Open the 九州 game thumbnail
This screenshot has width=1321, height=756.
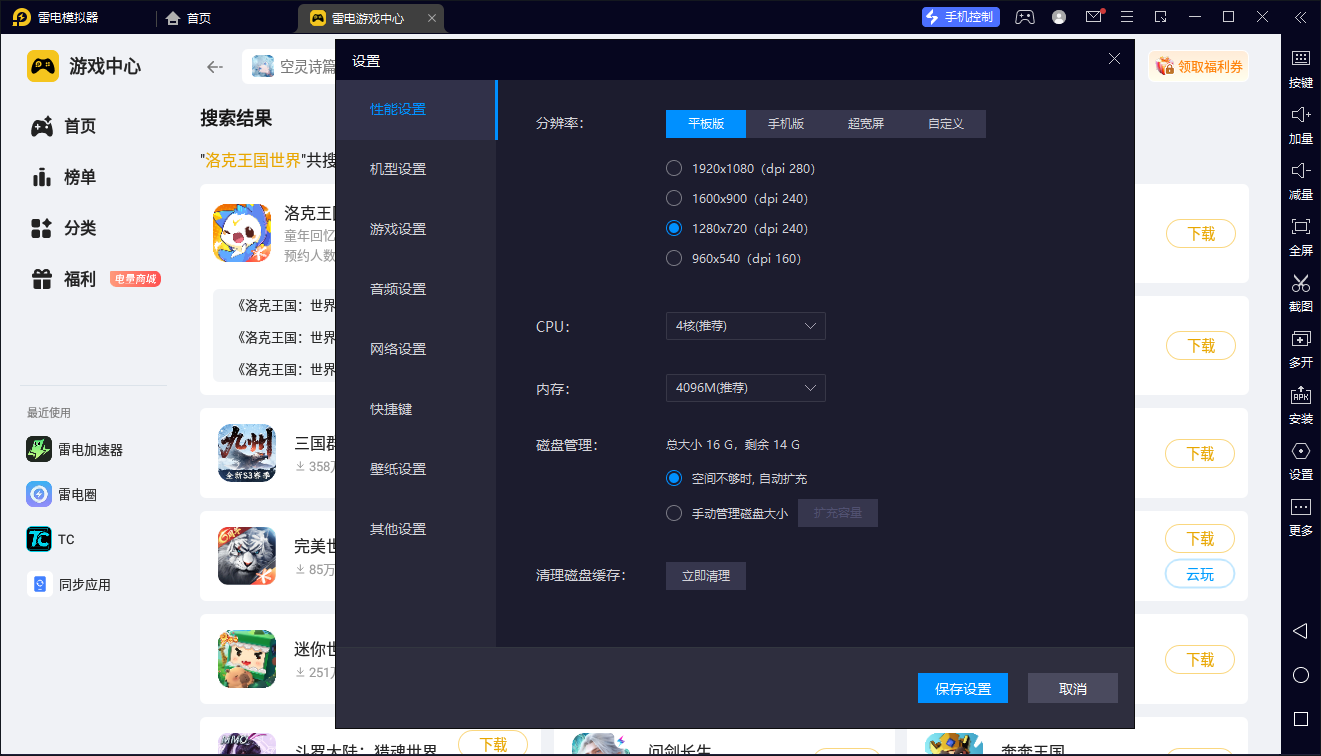(x=246, y=454)
